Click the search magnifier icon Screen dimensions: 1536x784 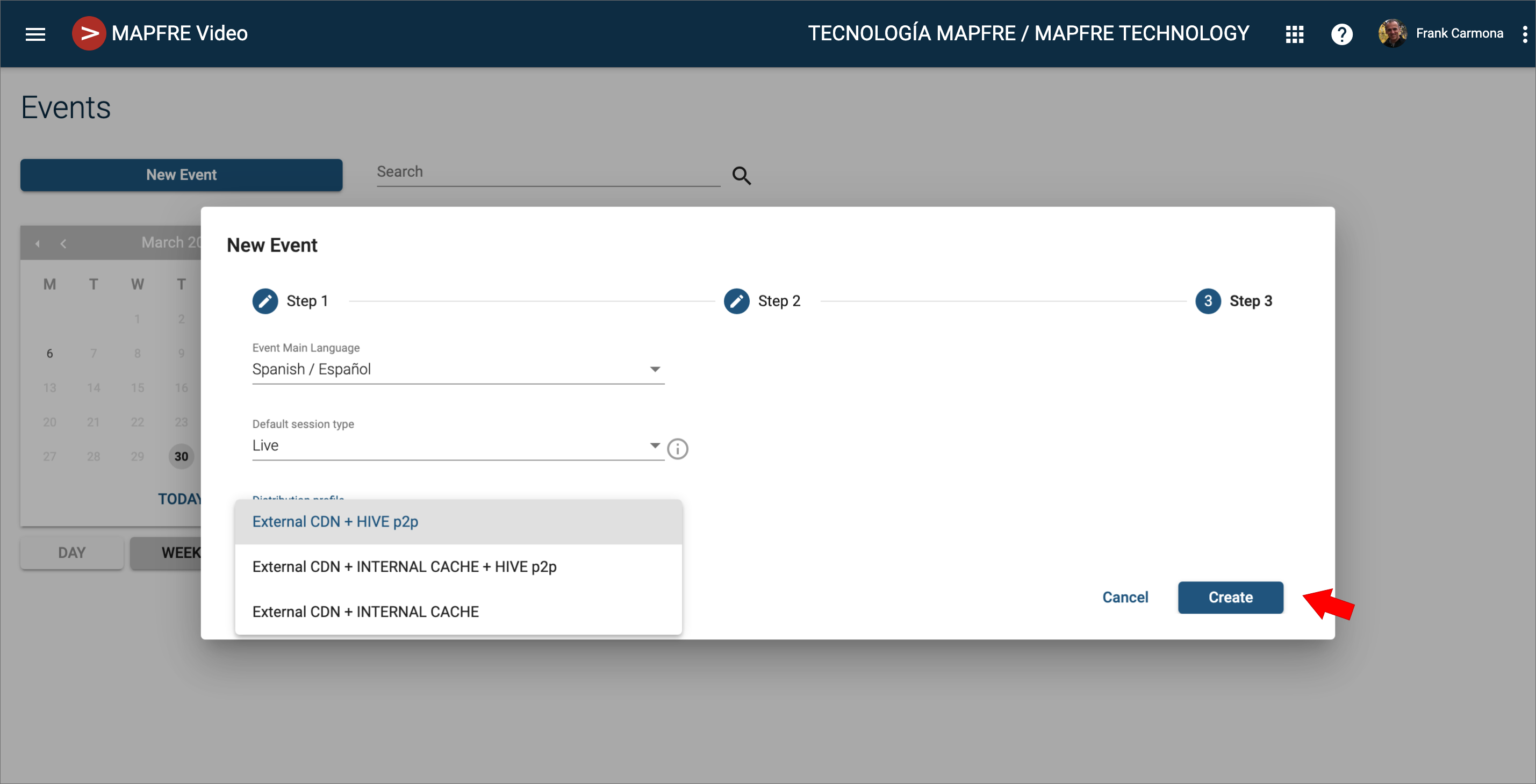(x=741, y=175)
